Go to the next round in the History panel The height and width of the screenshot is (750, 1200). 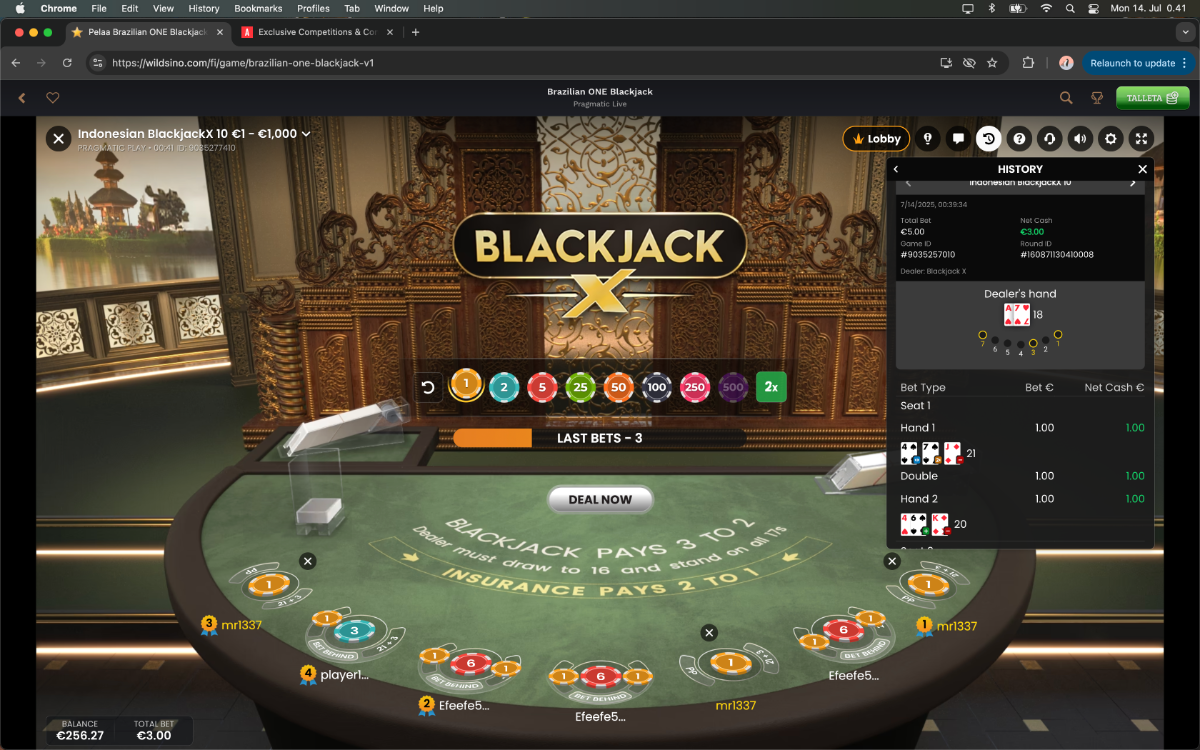[x=1132, y=183]
